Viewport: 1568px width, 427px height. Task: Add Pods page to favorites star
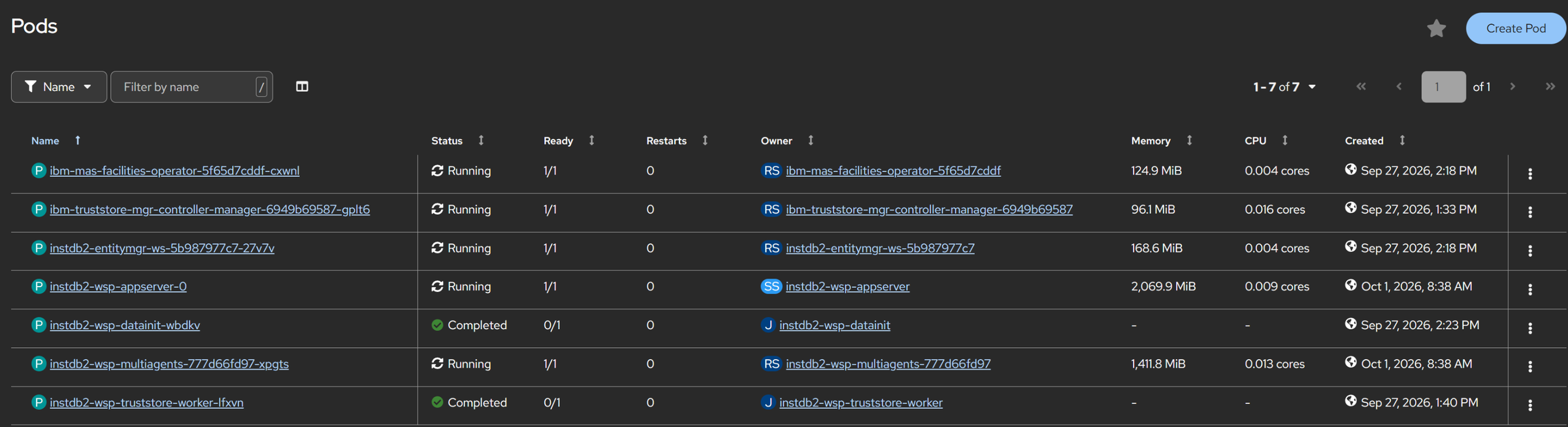click(x=1436, y=28)
